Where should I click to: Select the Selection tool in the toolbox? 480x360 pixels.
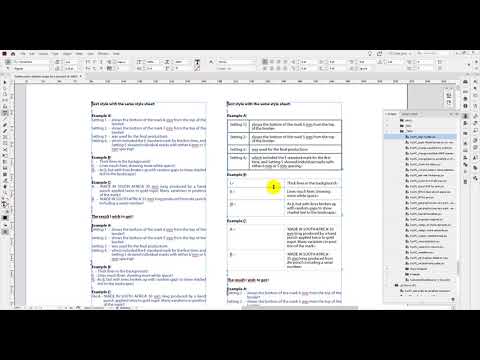[x=5, y=82]
